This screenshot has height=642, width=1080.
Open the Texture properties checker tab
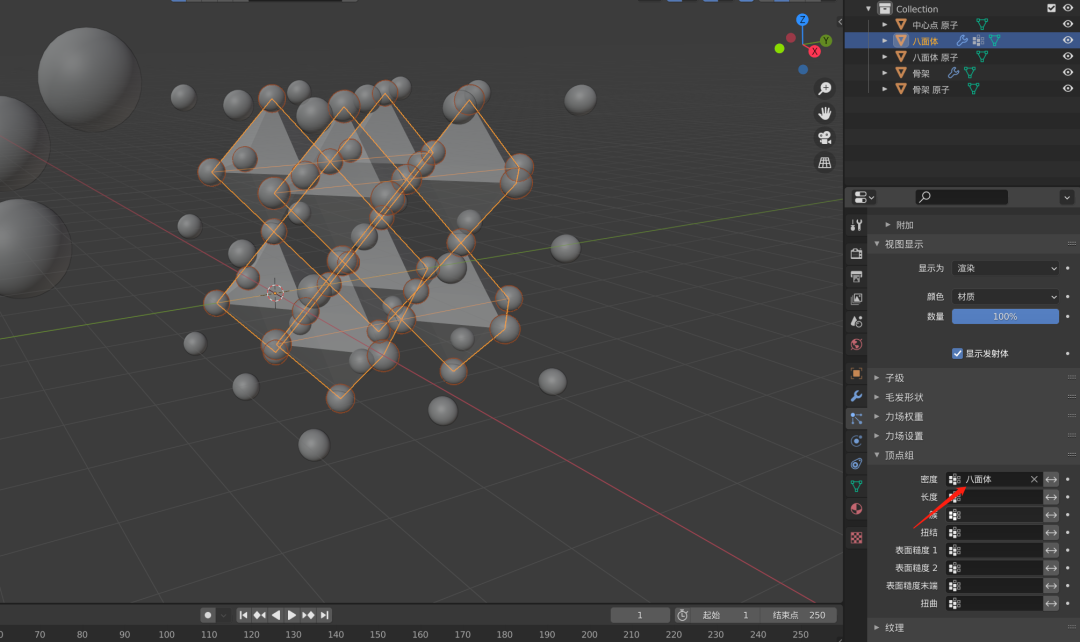pyautogui.click(x=856, y=538)
